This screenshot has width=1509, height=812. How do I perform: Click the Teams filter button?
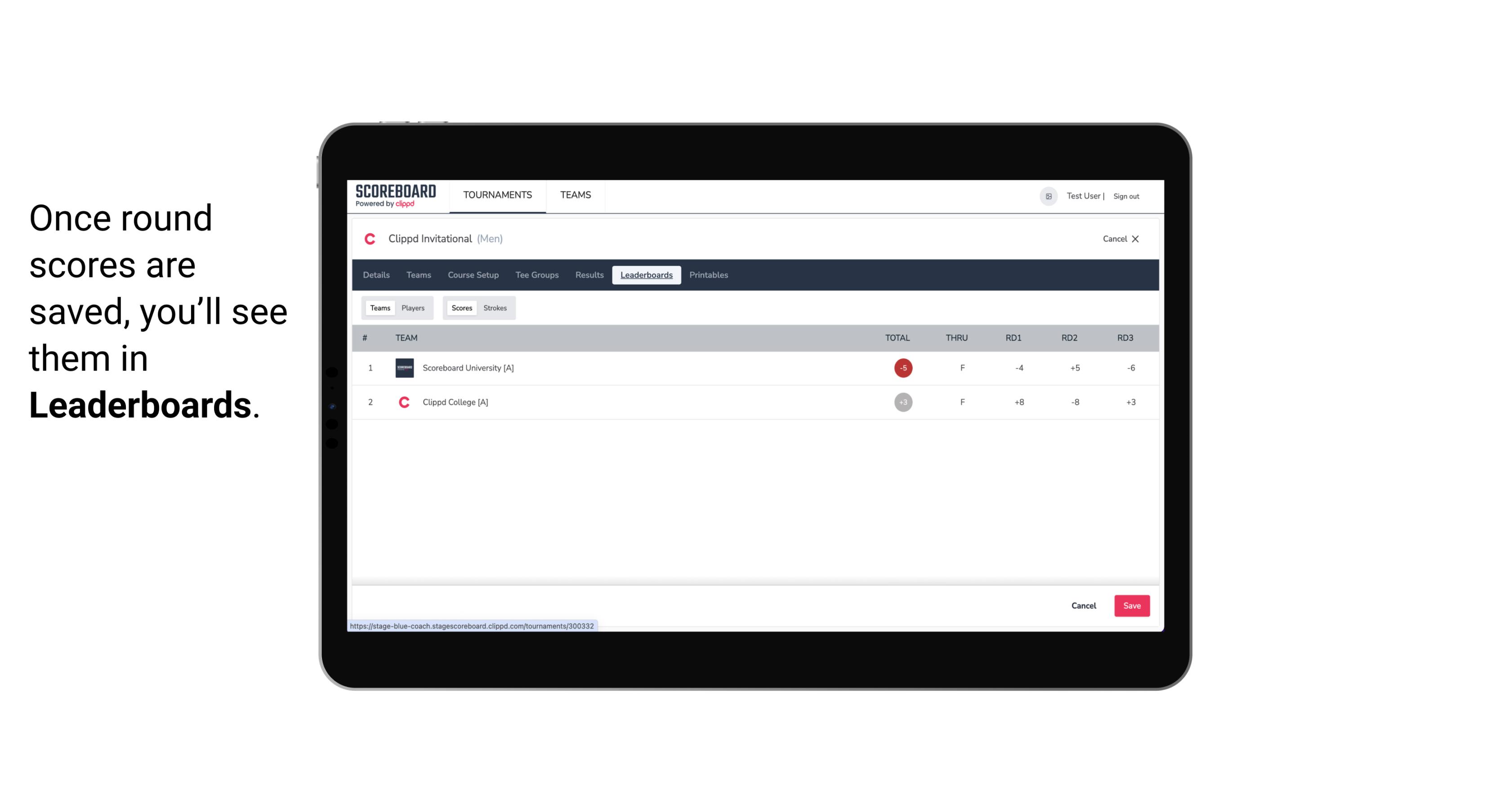379,308
